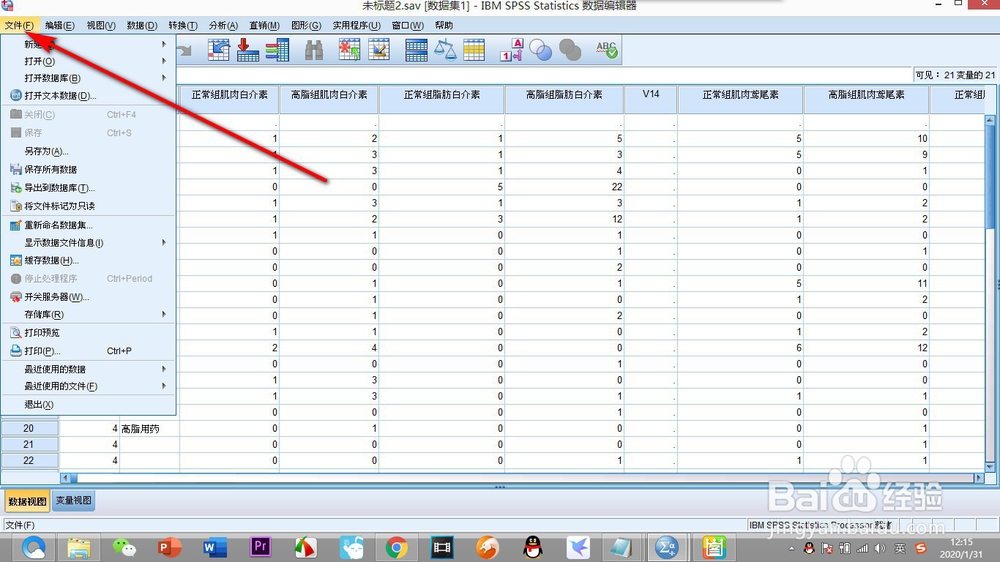Click the Use variable sets circles icon

click(541, 50)
